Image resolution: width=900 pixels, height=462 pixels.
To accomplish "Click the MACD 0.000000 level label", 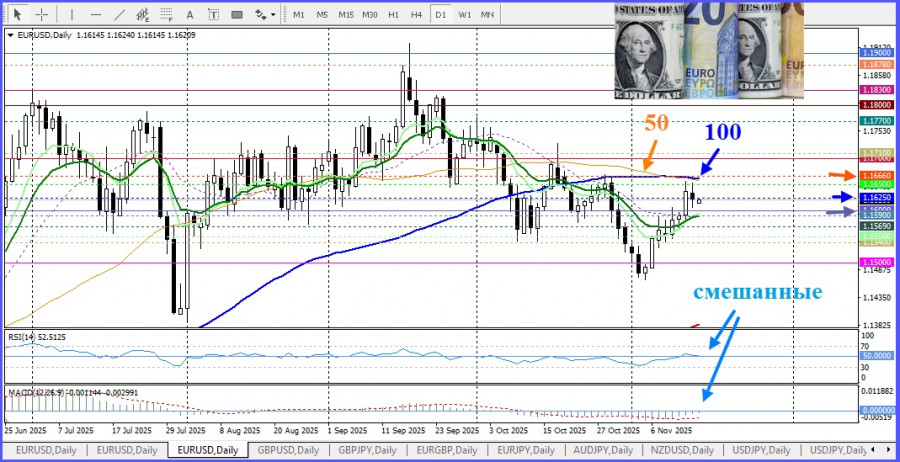I will 878,411.
